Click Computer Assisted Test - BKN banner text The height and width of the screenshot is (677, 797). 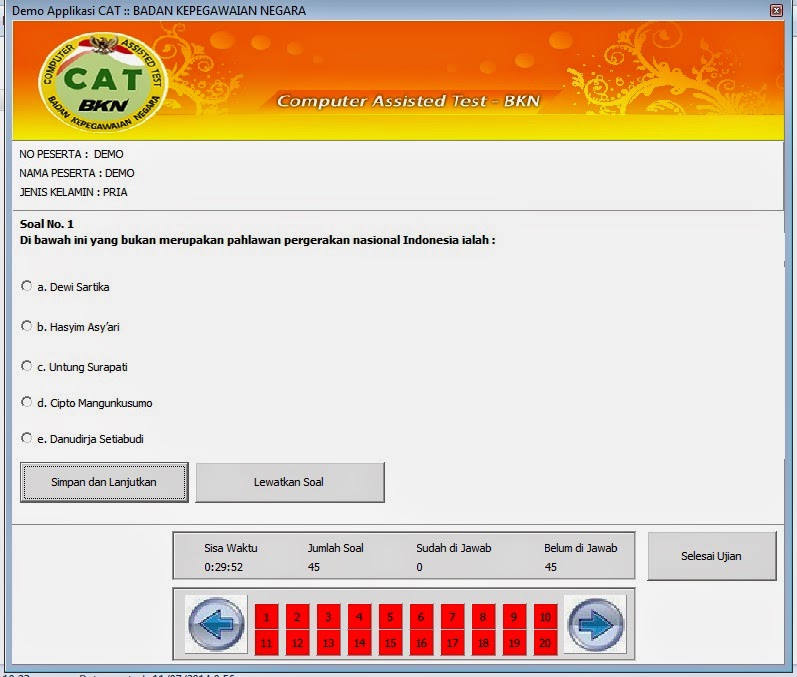click(408, 101)
